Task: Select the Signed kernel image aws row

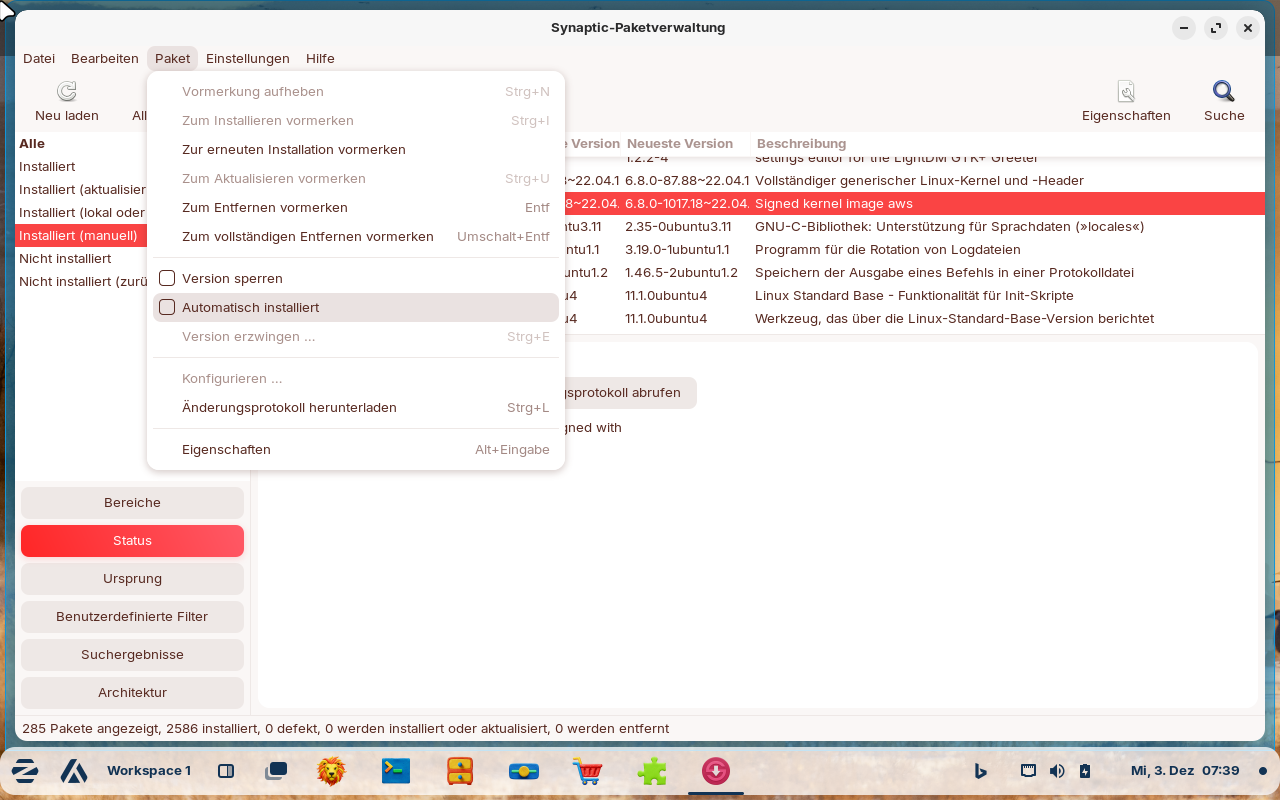Action: coord(900,204)
